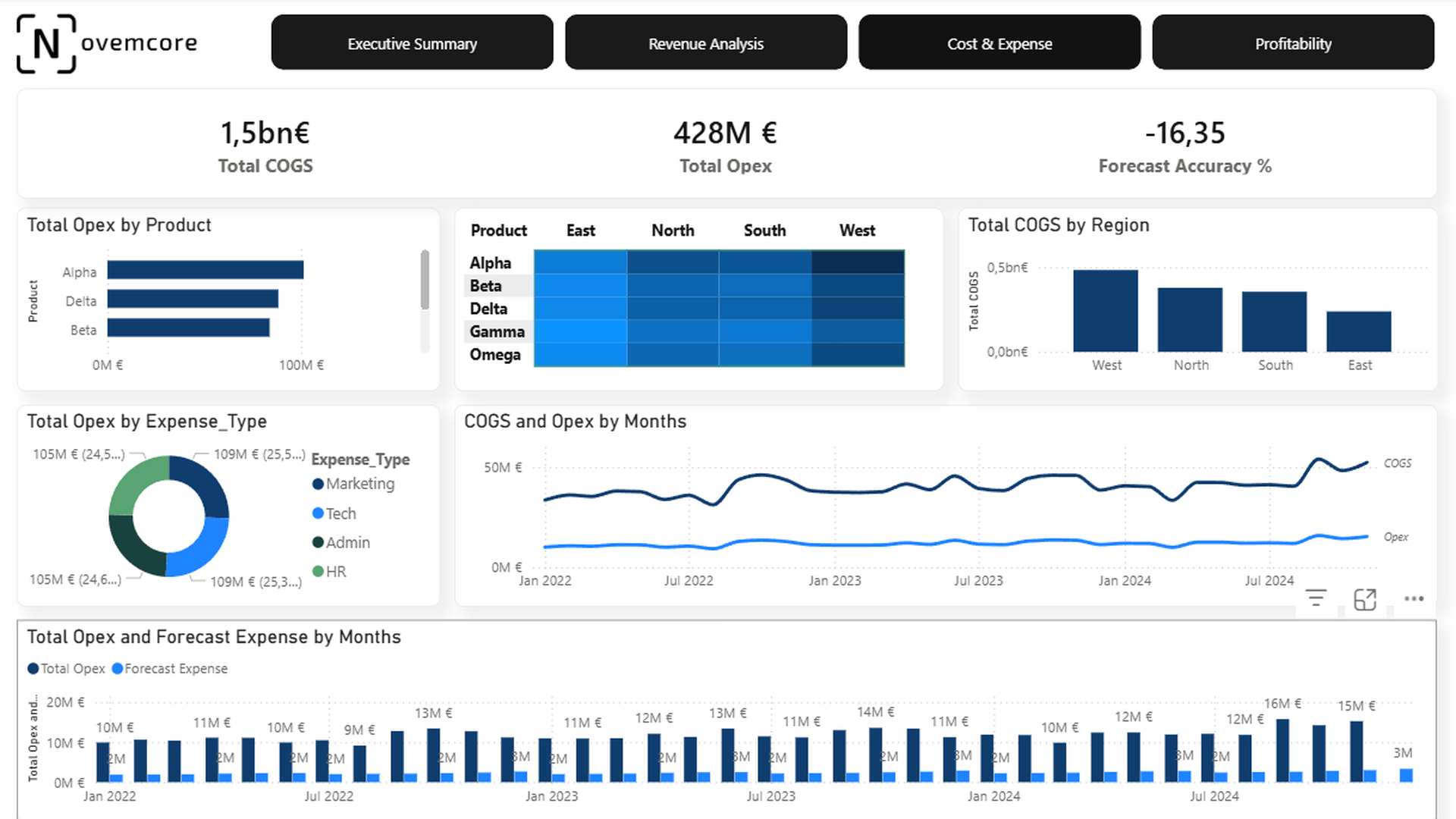This screenshot has height=819, width=1456.
Task: Click the COGS line label
Action: pyautogui.click(x=1398, y=463)
